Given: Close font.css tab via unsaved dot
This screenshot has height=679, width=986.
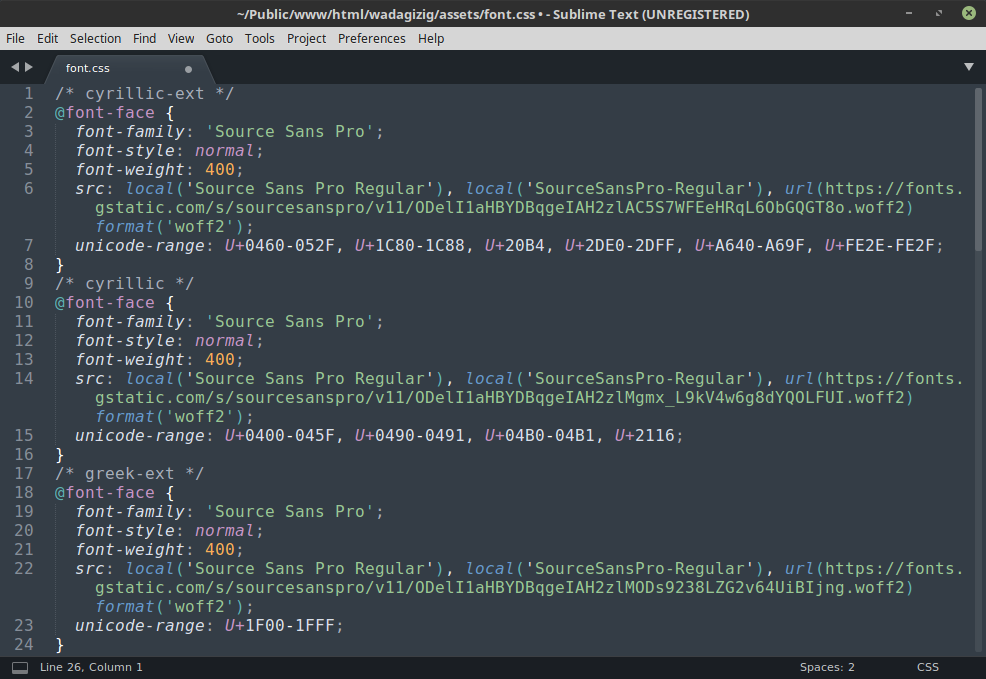Looking at the screenshot, I should tap(188, 69).
